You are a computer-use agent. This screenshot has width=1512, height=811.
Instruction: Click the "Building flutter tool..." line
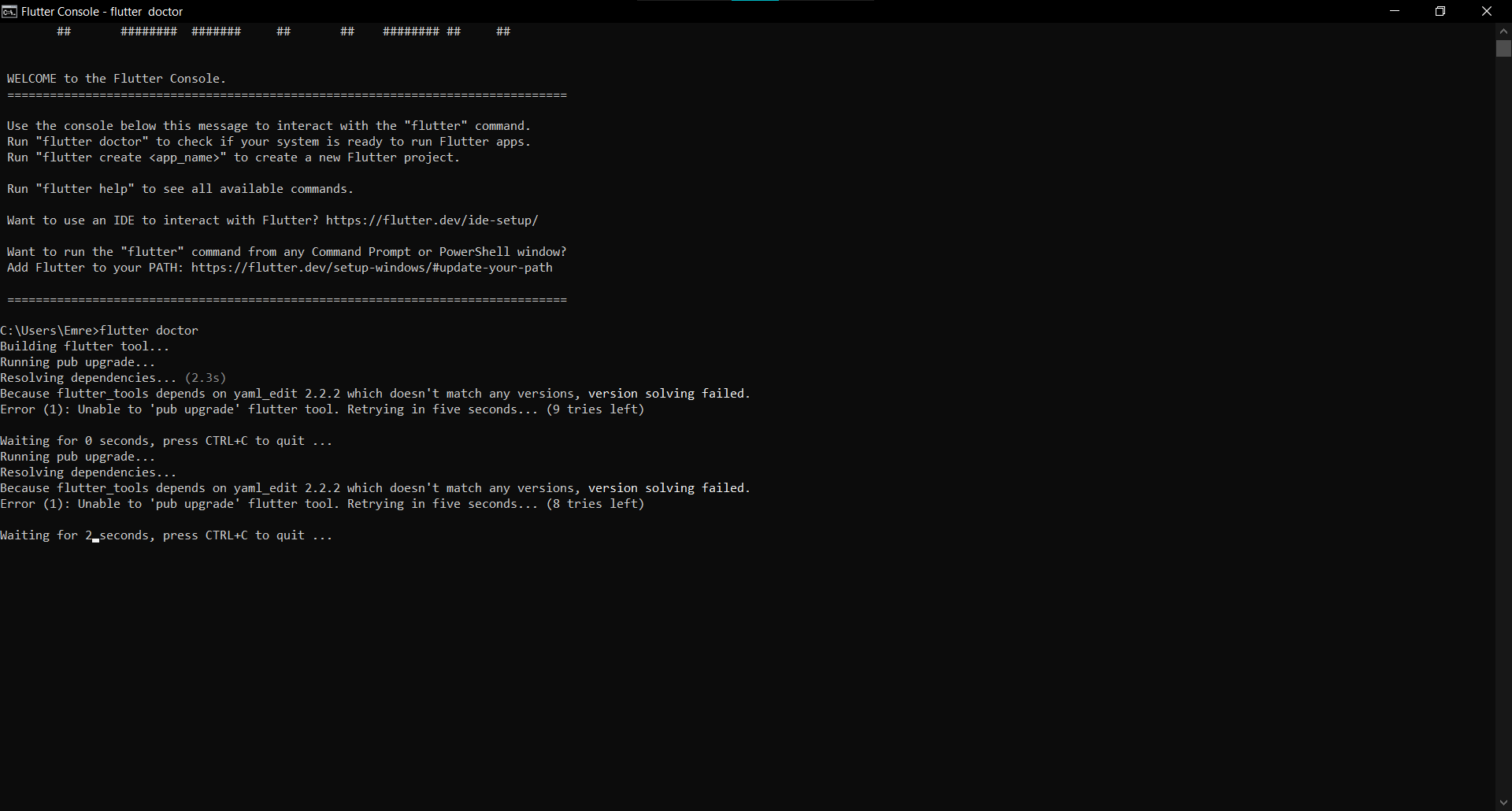click(85, 346)
